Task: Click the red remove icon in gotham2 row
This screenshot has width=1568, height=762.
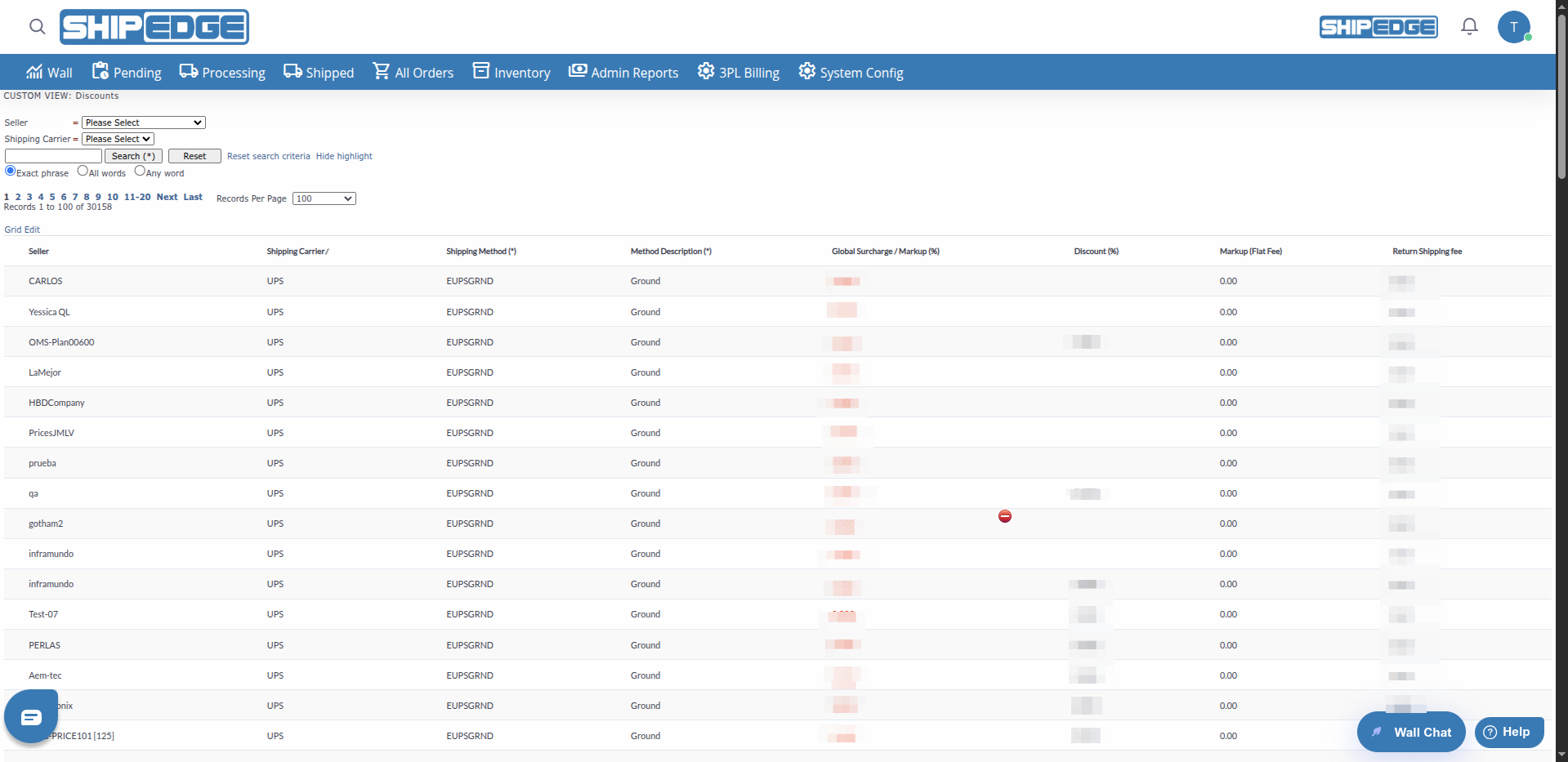Action: point(1005,516)
